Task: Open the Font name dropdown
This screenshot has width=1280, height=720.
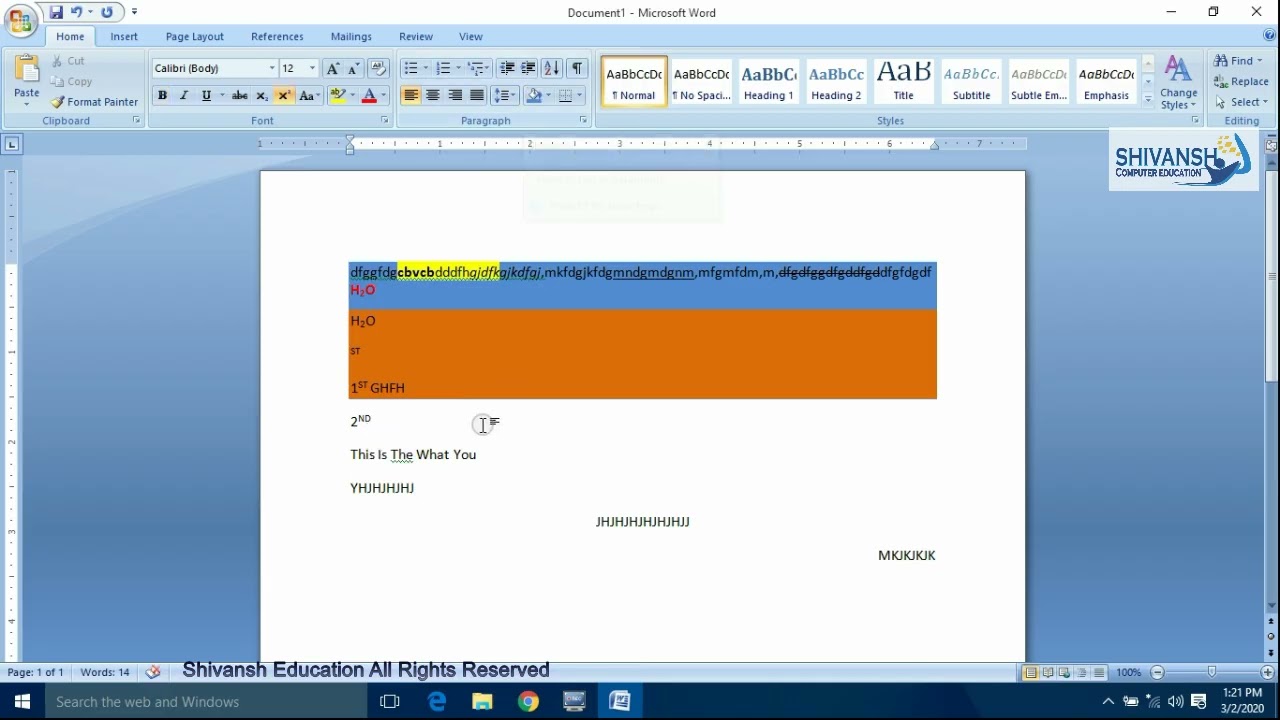Action: (272, 68)
